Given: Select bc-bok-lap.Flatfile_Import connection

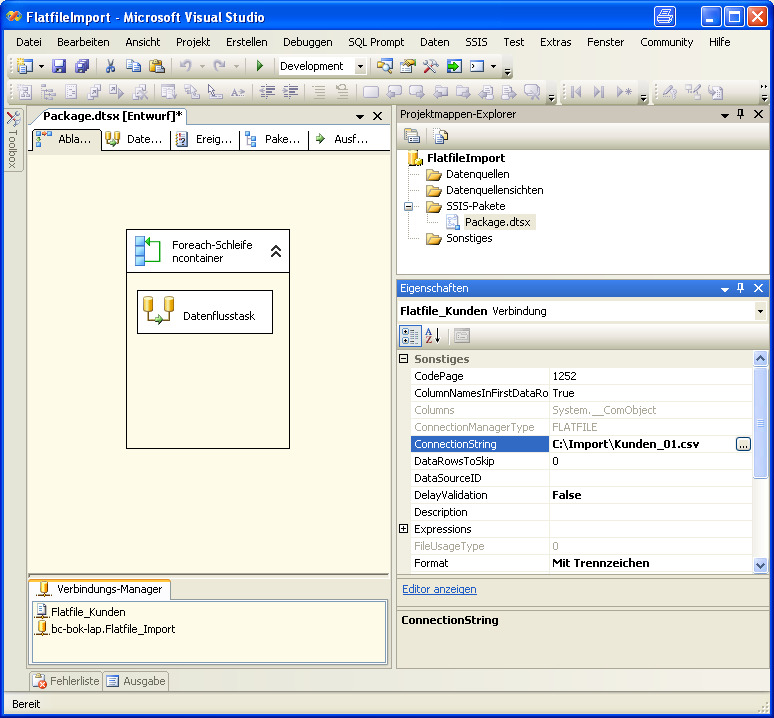Looking at the screenshot, I should pos(113,629).
